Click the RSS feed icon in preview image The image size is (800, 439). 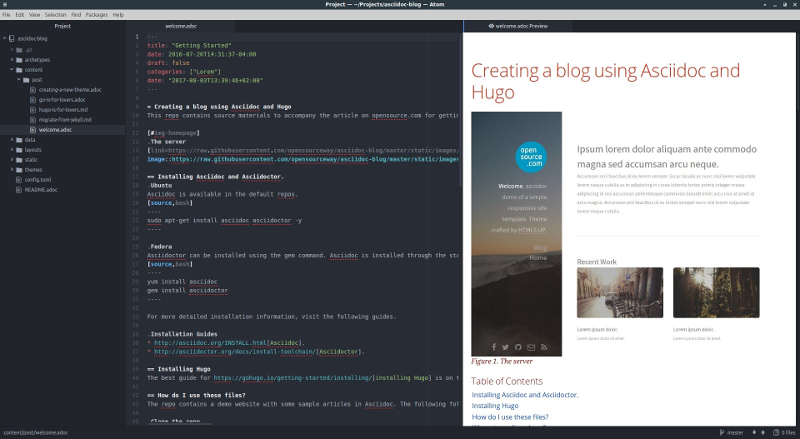pos(544,347)
